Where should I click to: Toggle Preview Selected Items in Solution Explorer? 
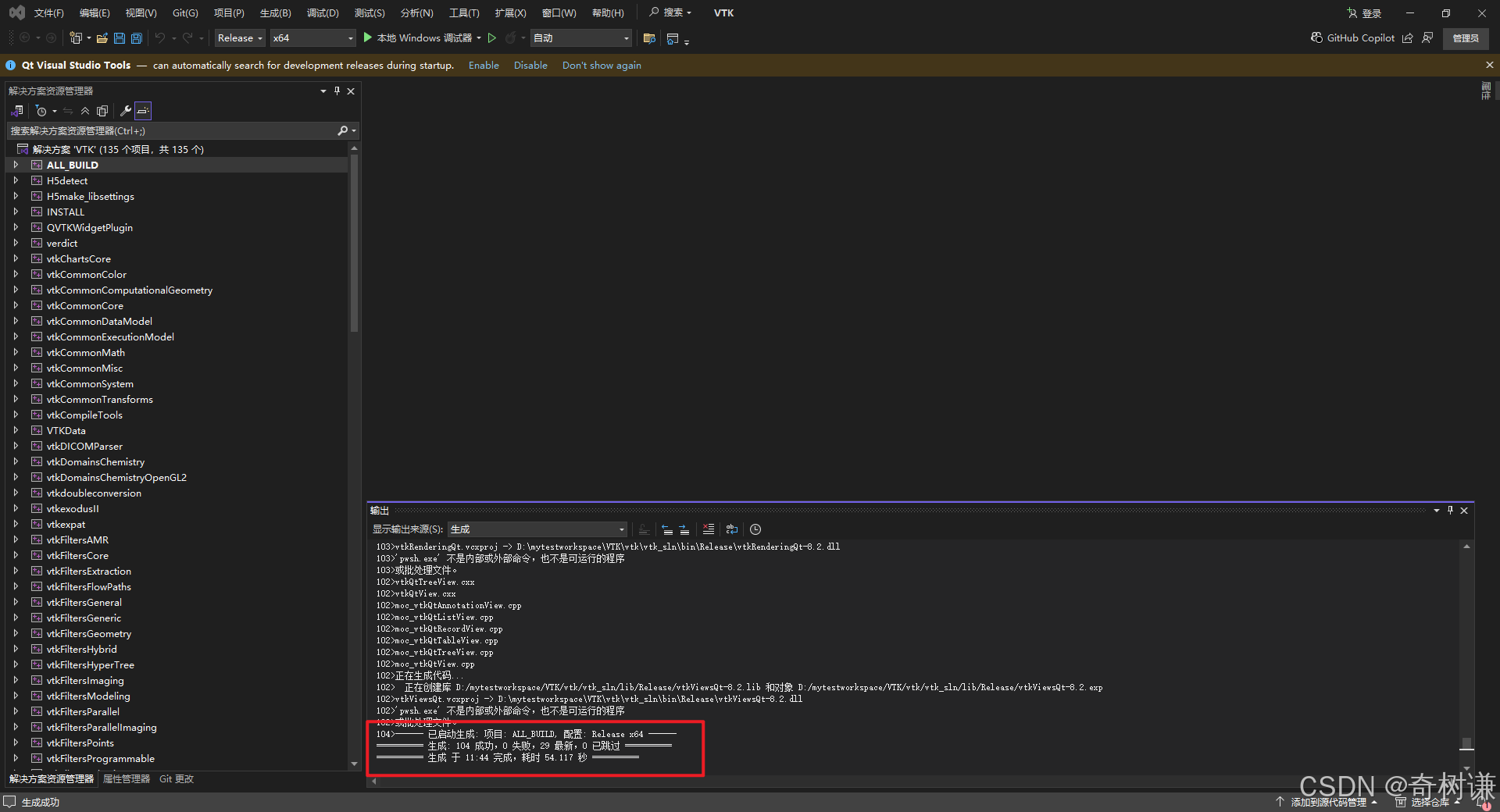tap(143, 111)
